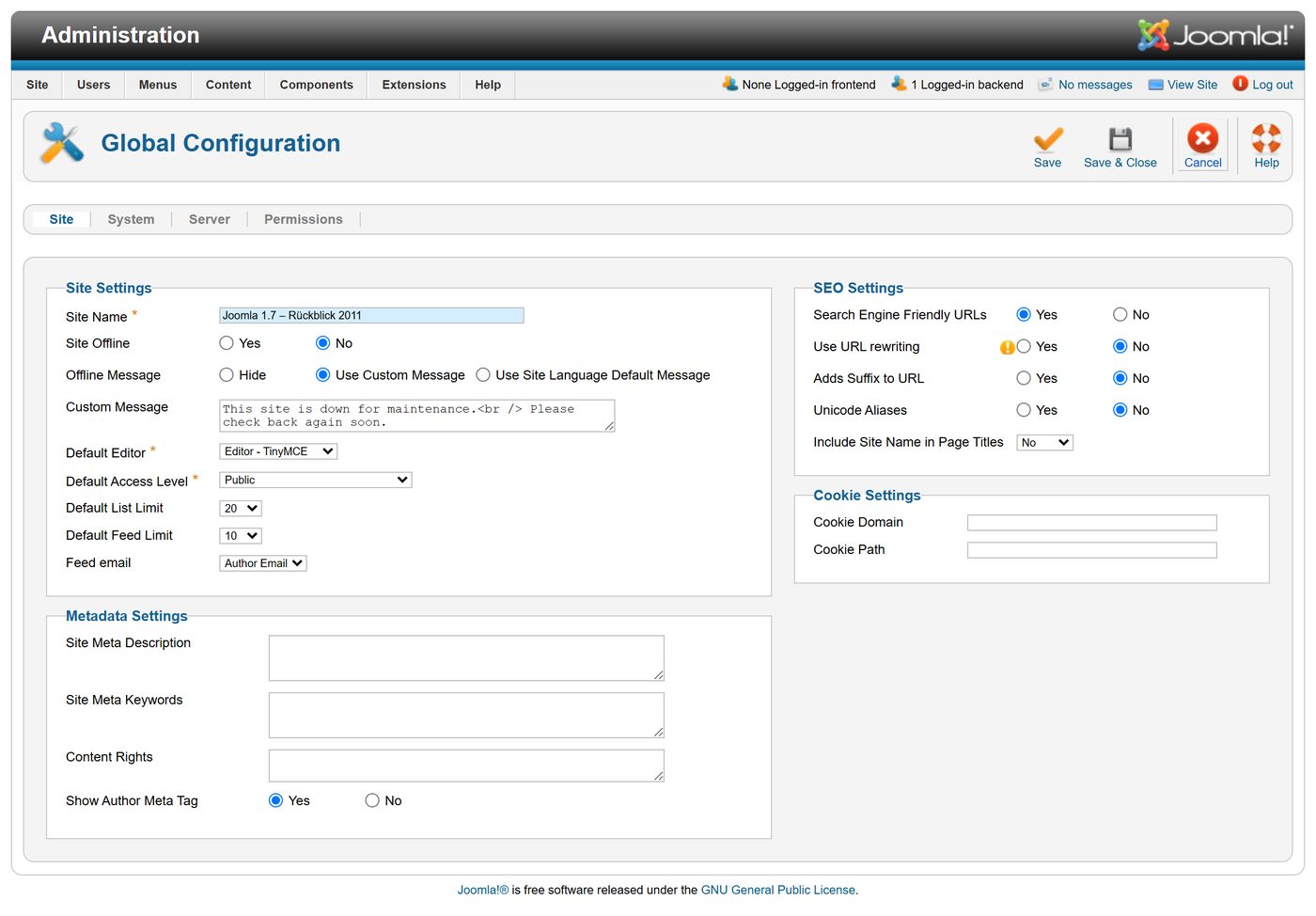Click the Global Configuration tools icon
The width and height of the screenshot is (1316, 916).
tap(62, 143)
